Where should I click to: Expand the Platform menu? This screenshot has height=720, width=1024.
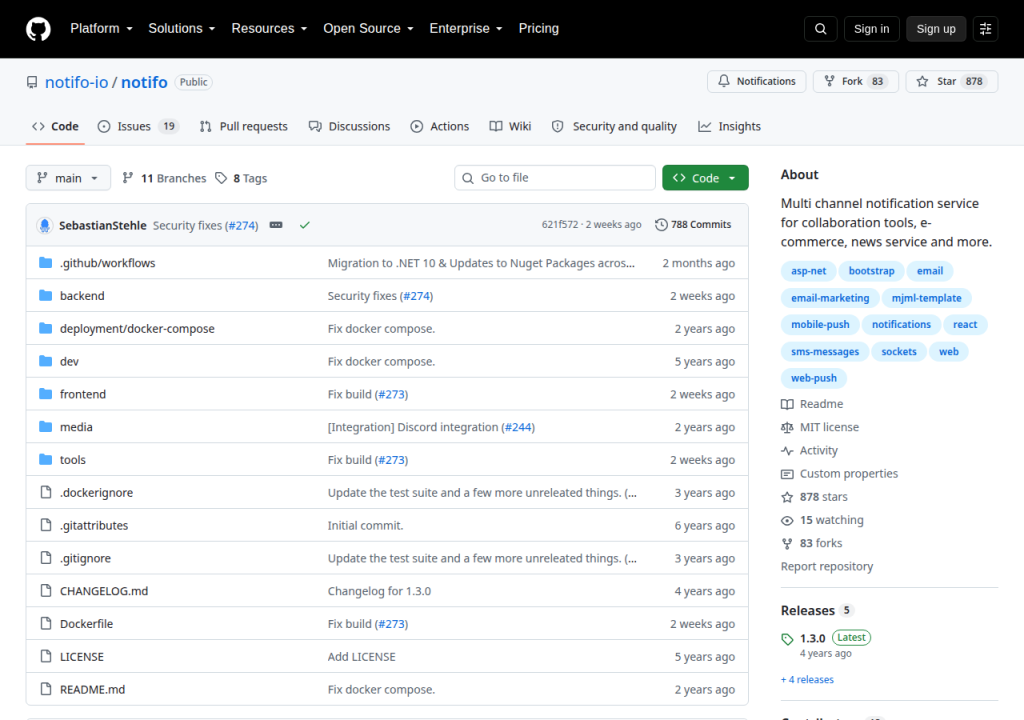101,29
